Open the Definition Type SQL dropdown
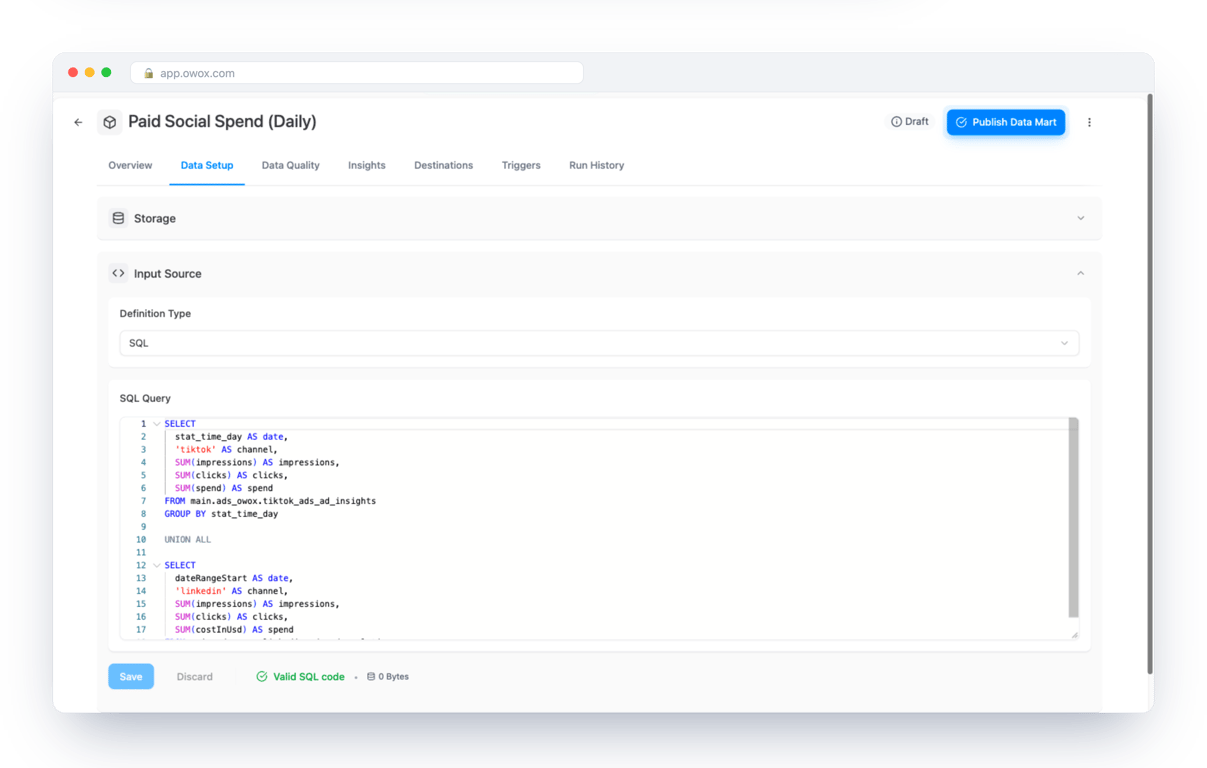 [x=599, y=343]
